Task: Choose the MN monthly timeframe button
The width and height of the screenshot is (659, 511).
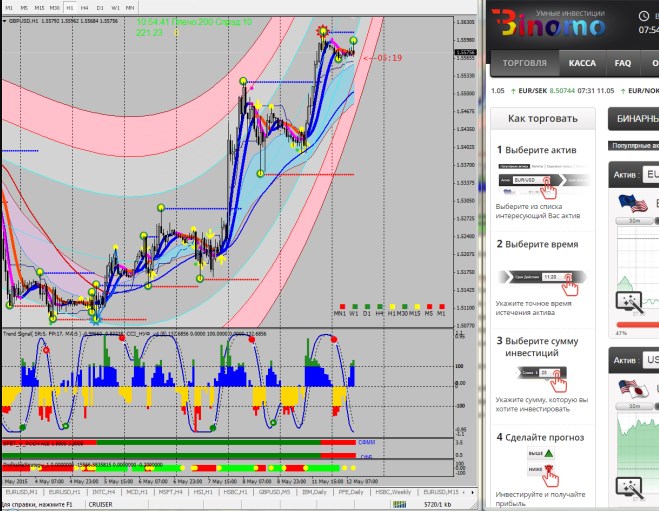Action: coord(130,7)
